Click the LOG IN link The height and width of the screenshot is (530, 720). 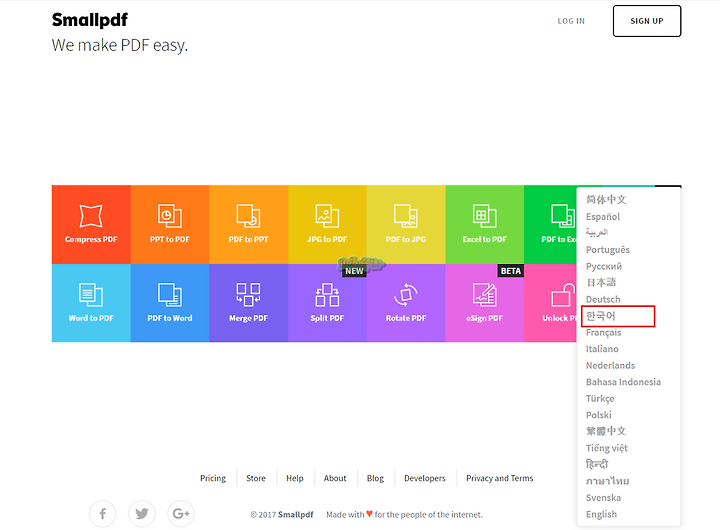coord(571,21)
